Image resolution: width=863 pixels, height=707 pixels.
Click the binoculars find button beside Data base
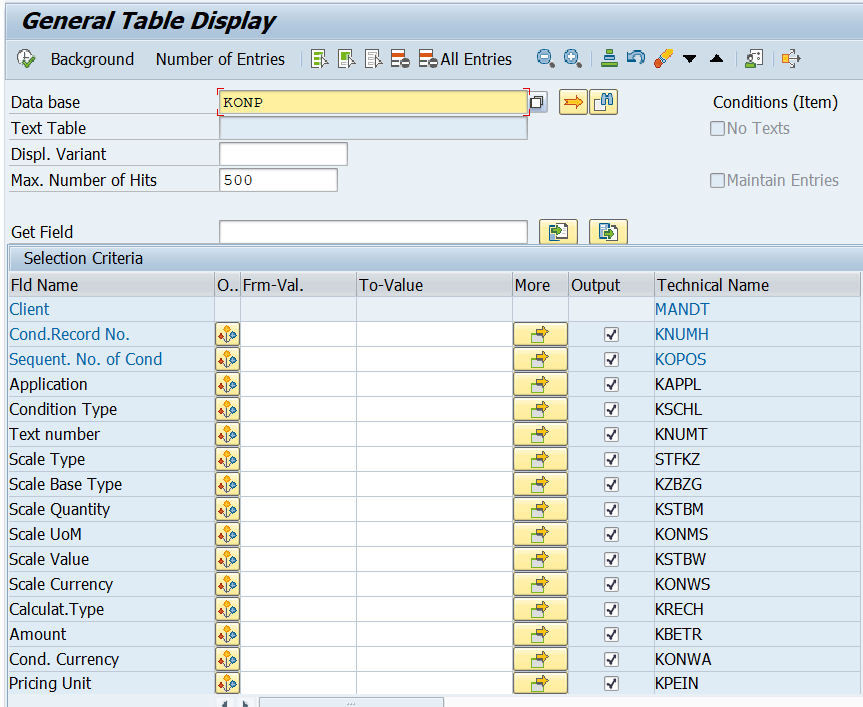[603, 102]
